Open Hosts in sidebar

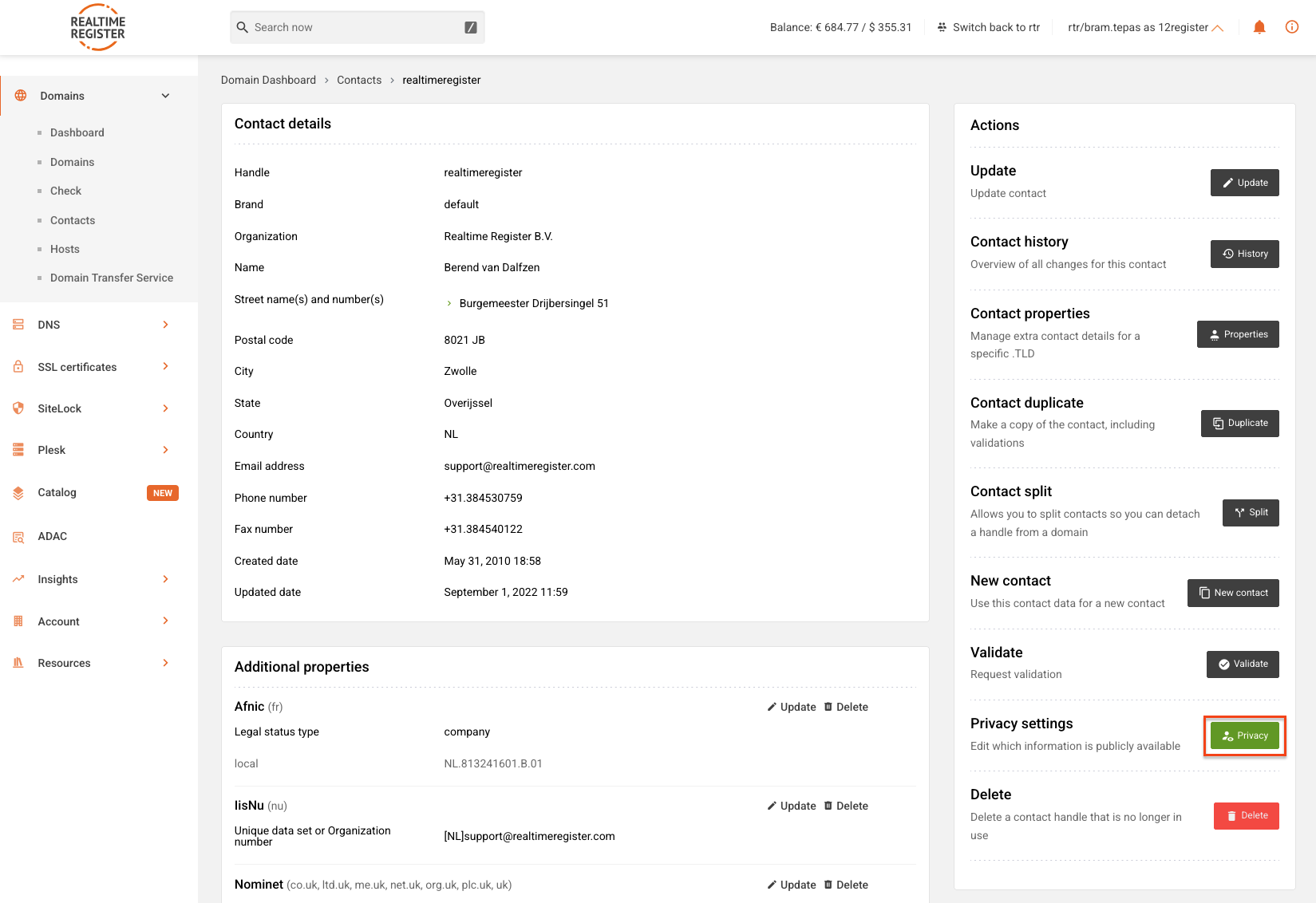65,249
